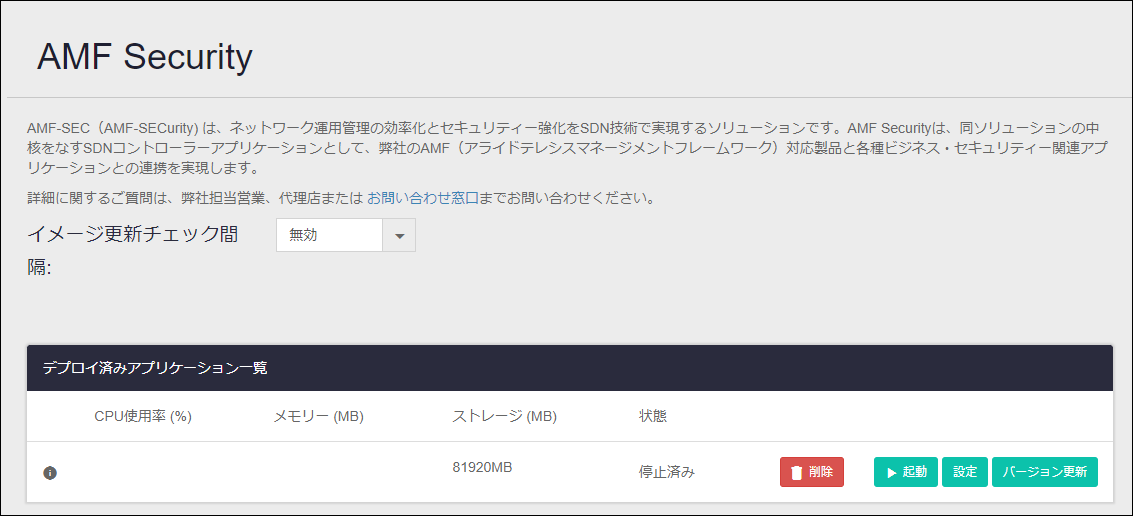
Task: Click the 状態 column header
Action: (652, 416)
